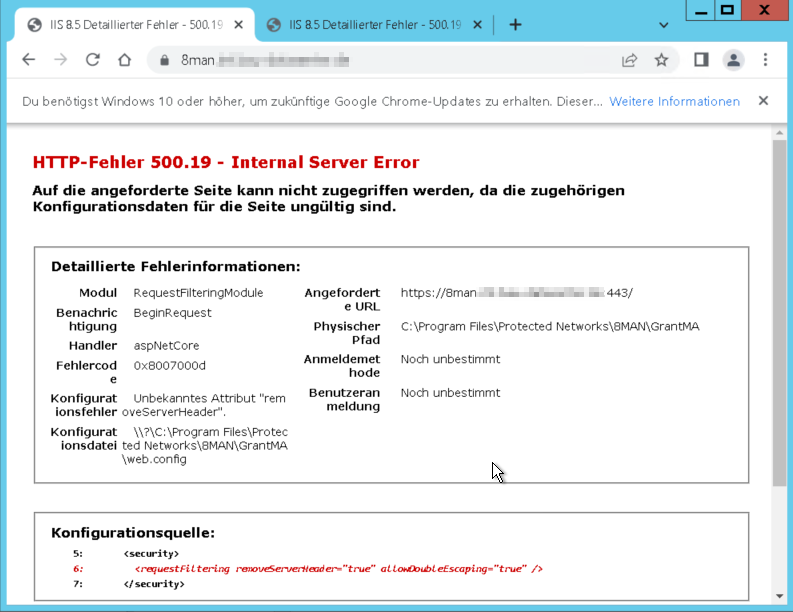Open a new tab

tap(515, 25)
